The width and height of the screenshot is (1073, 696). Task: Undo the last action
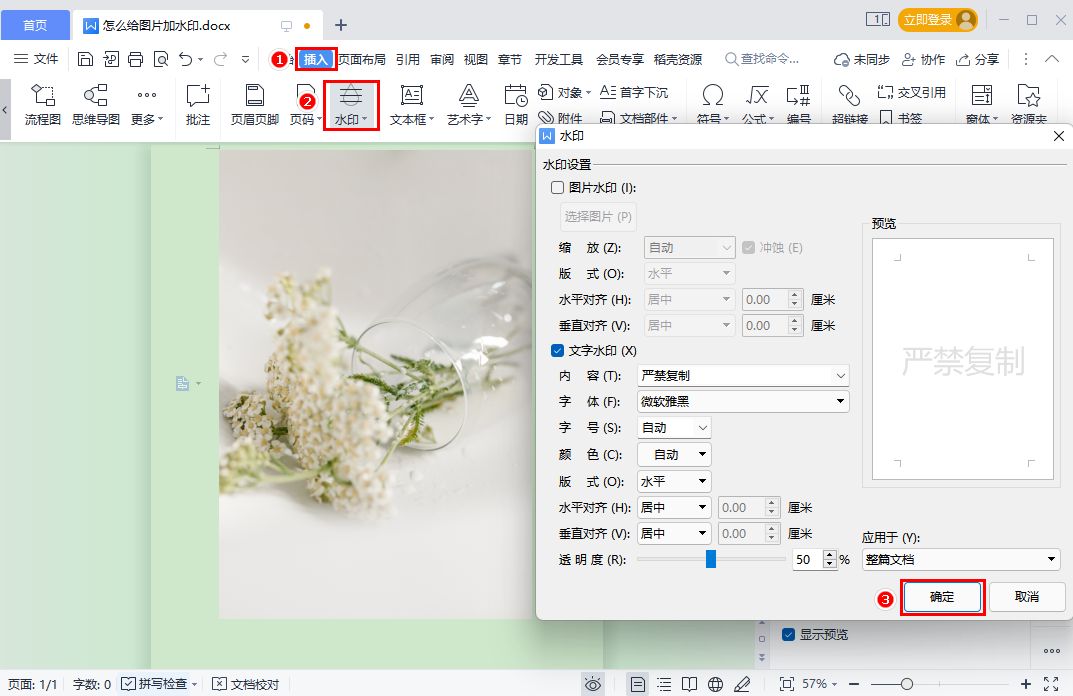point(185,60)
